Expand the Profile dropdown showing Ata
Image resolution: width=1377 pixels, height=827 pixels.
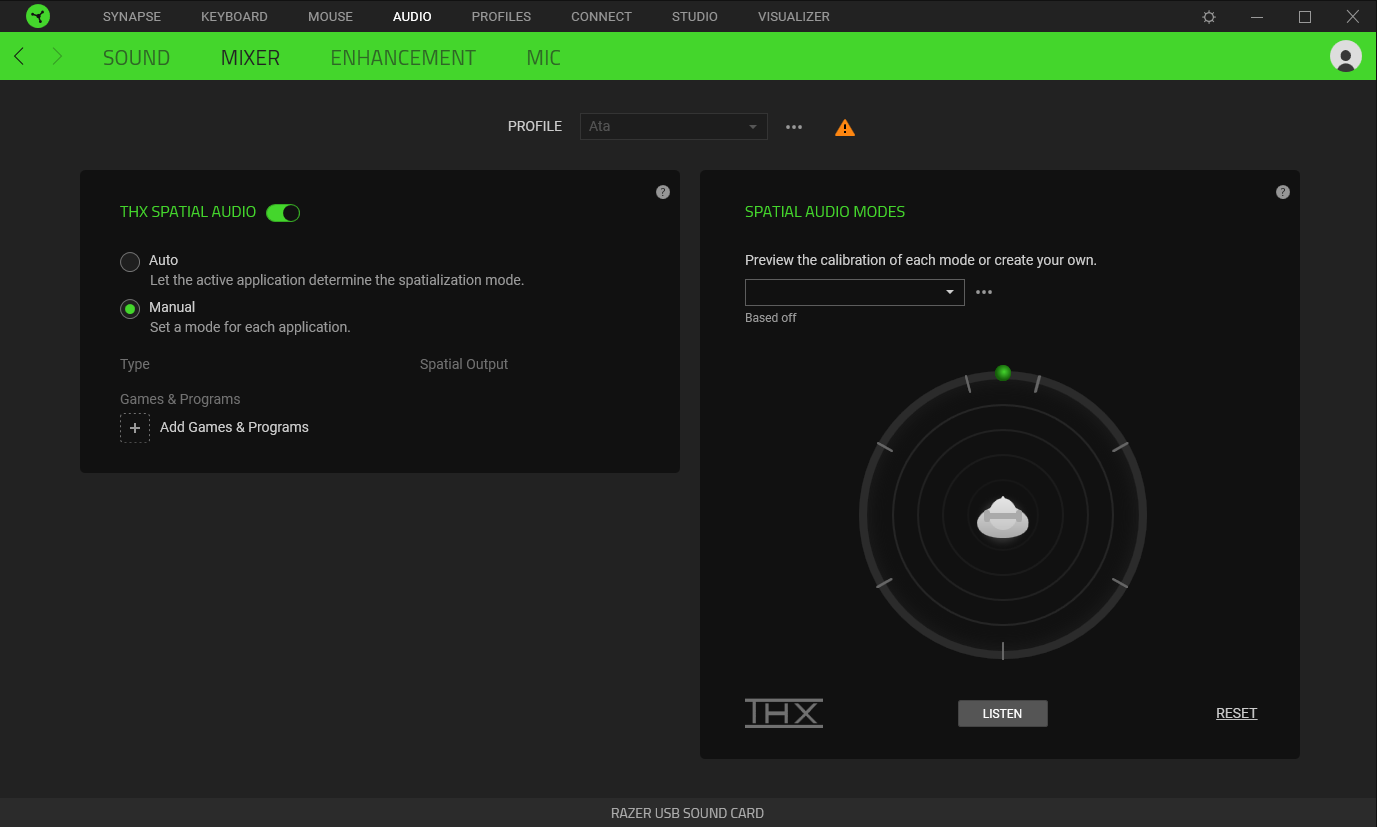click(x=674, y=127)
